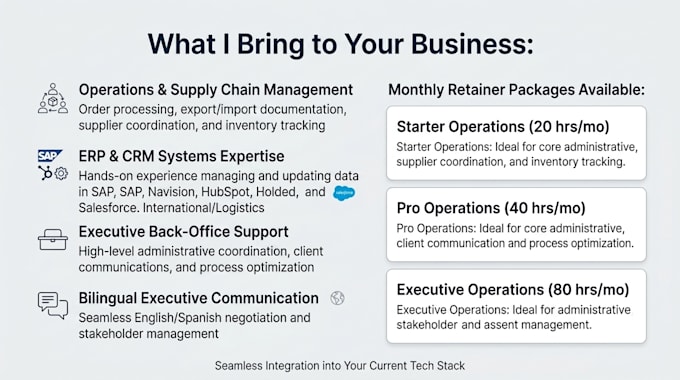This screenshot has width=680, height=380.
Task: Click the supply chain people-and-box icon
Action: (x=53, y=99)
